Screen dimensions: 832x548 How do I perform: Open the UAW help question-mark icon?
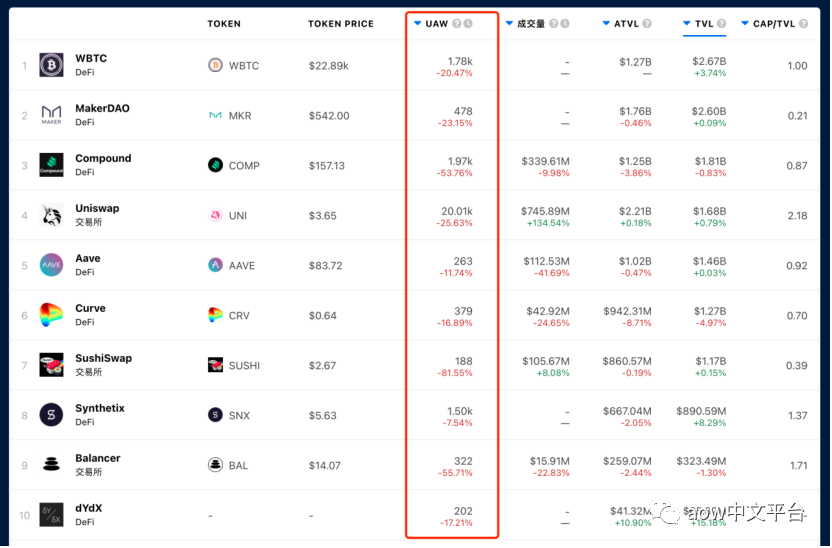click(456, 23)
